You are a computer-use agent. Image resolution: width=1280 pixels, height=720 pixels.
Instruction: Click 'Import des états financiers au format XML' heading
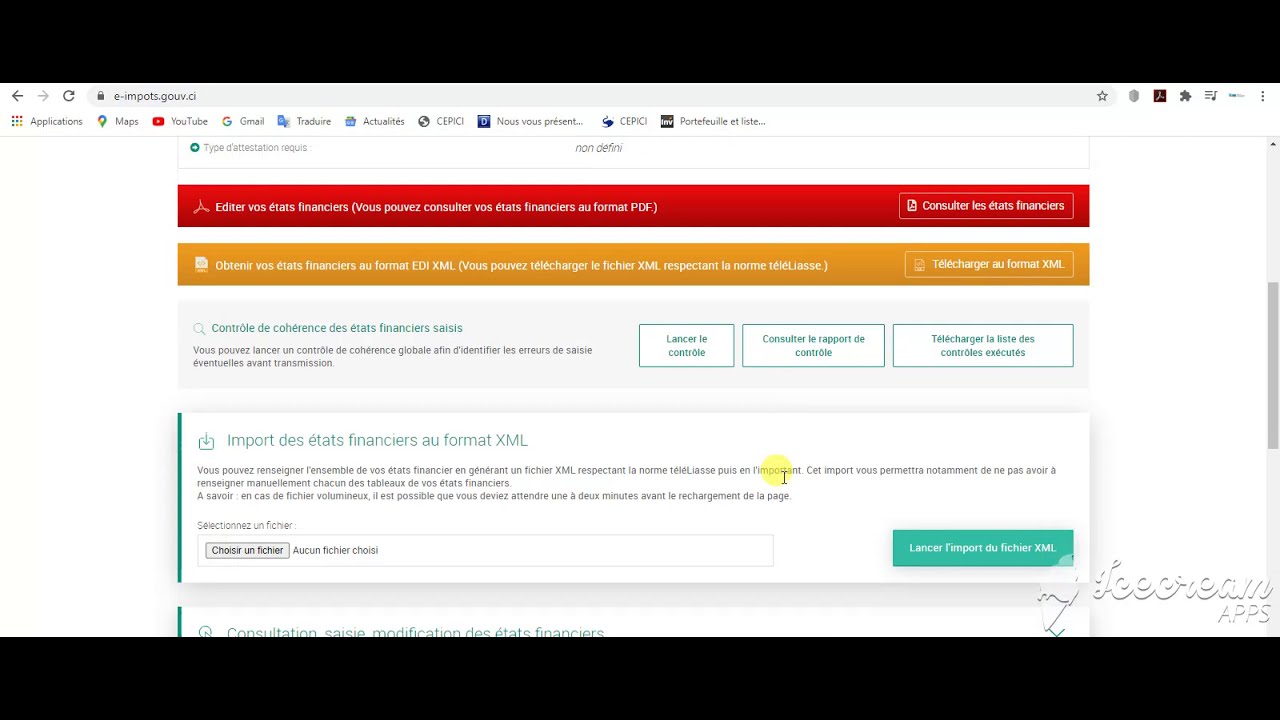click(377, 440)
